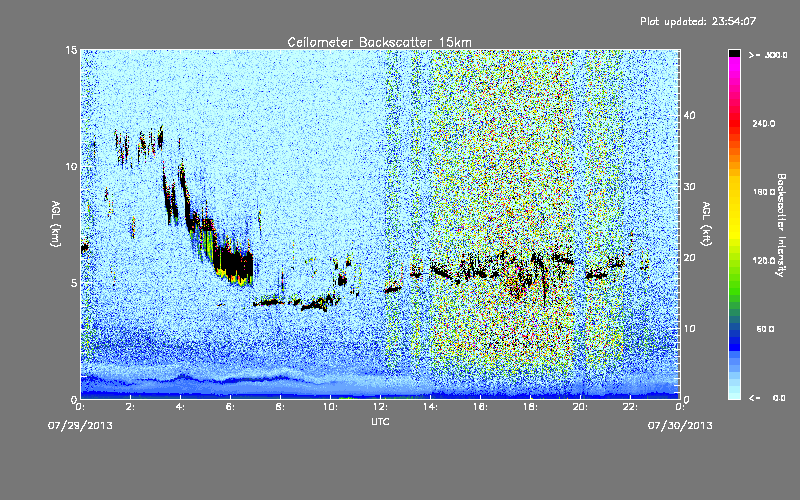Click the 10 kft tick label on the right axis
The height and width of the screenshot is (500, 800).
tap(689, 328)
